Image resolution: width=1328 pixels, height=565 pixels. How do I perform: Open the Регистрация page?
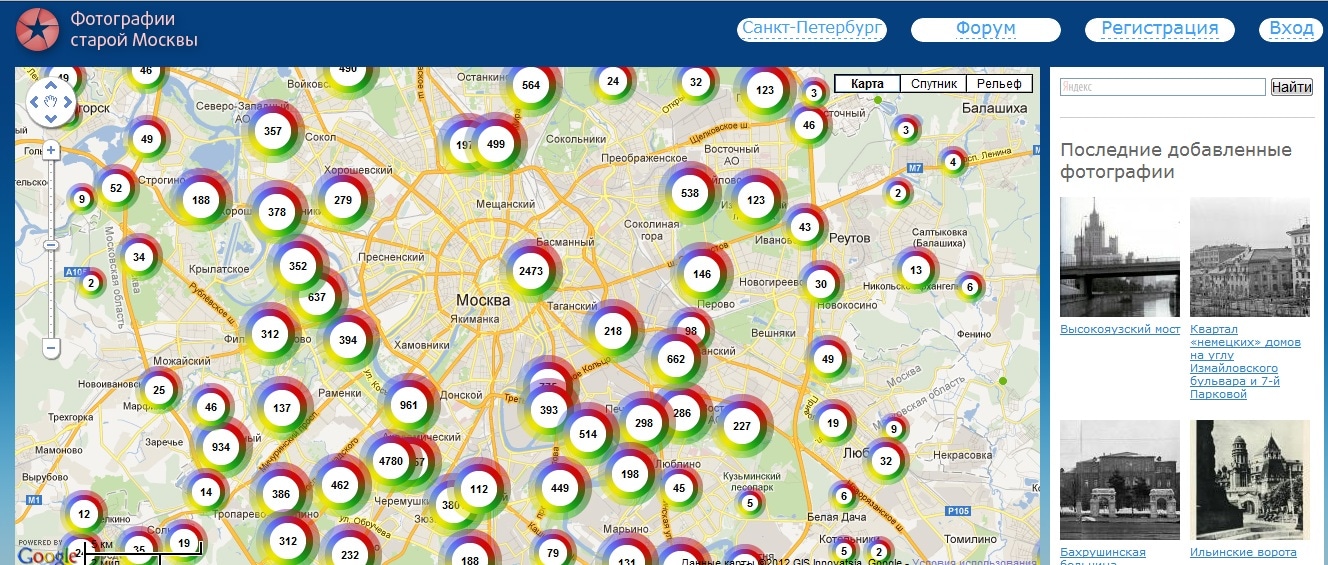(x=1159, y=29)
